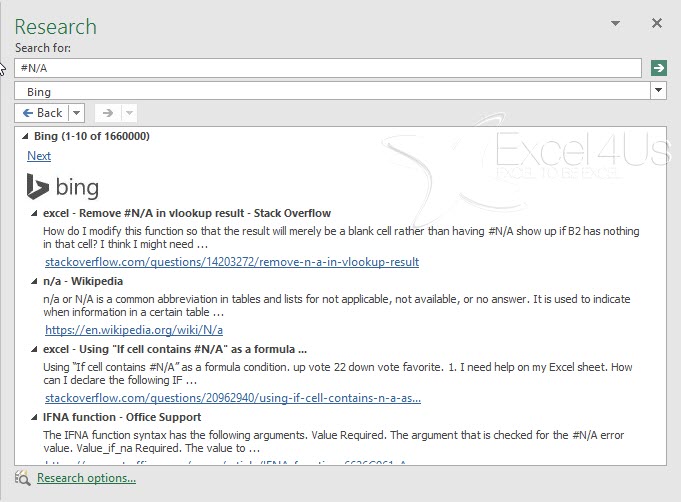Click the Search for input field
681x502 pixels.
tap(328, 68)
